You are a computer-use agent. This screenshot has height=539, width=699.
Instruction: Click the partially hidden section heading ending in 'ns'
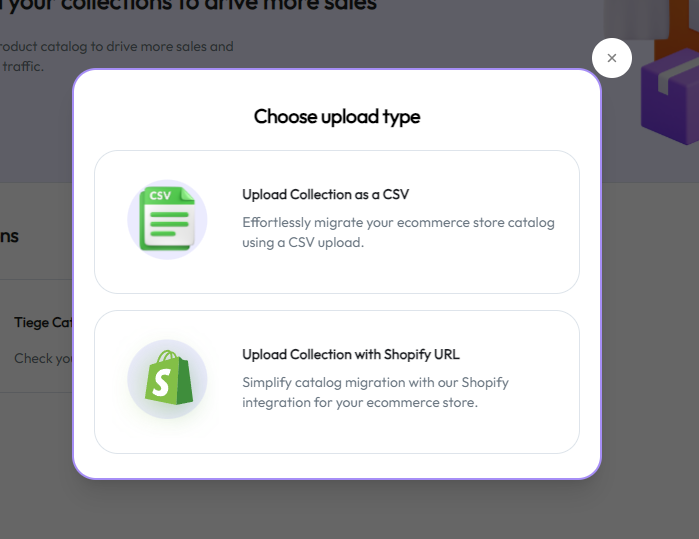pyautogui.click(x=10, y=236)
